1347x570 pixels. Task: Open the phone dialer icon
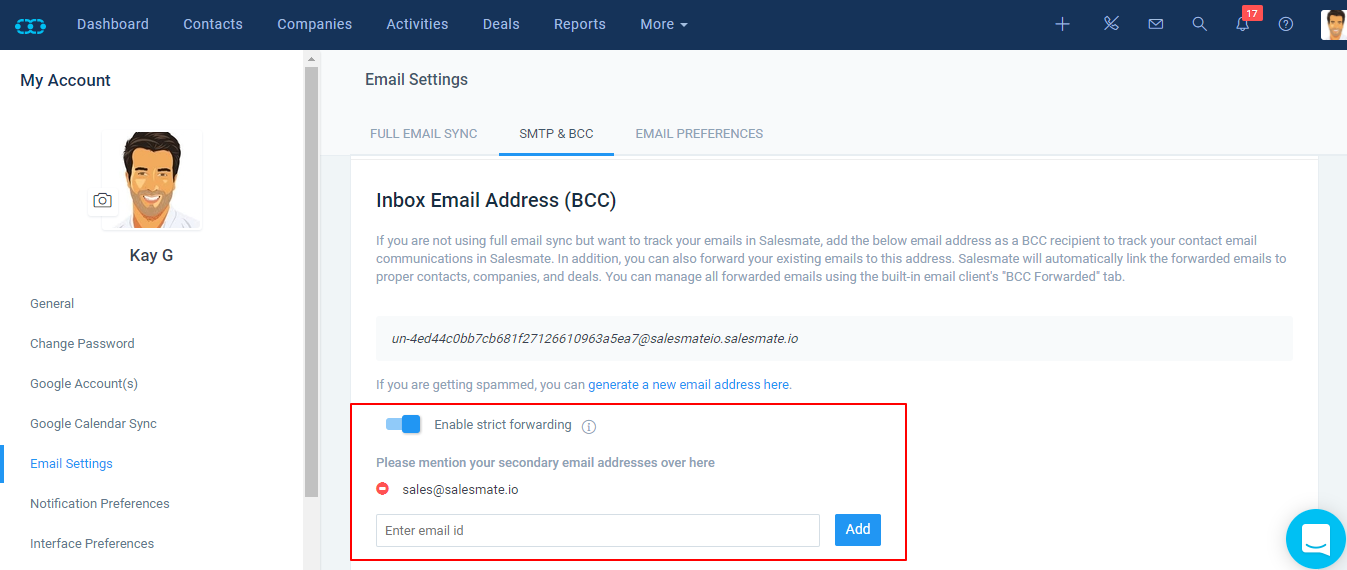pyautogui.click(x=1111, y=24)
